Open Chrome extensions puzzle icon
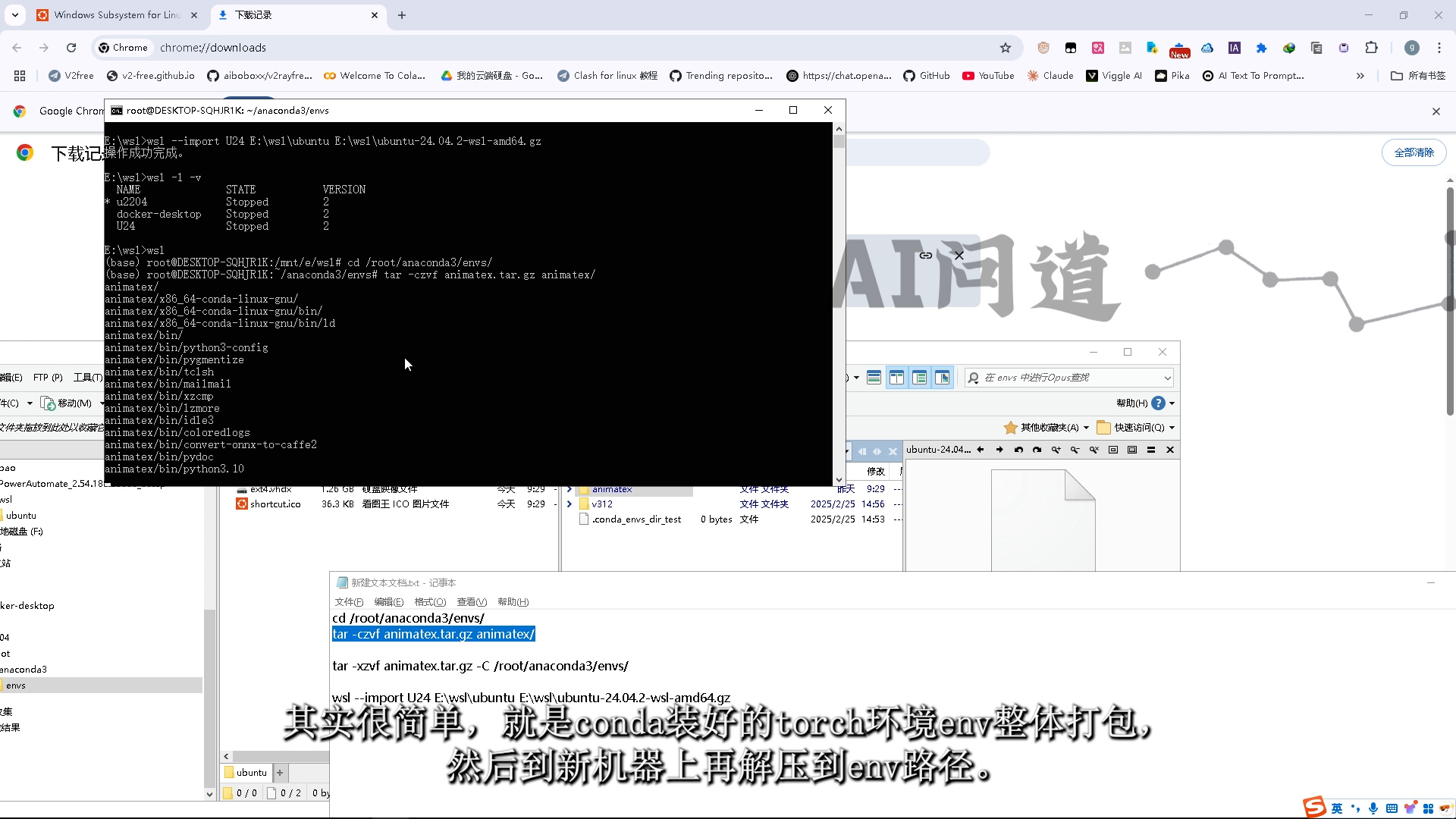 click(x=1371, y=48)
